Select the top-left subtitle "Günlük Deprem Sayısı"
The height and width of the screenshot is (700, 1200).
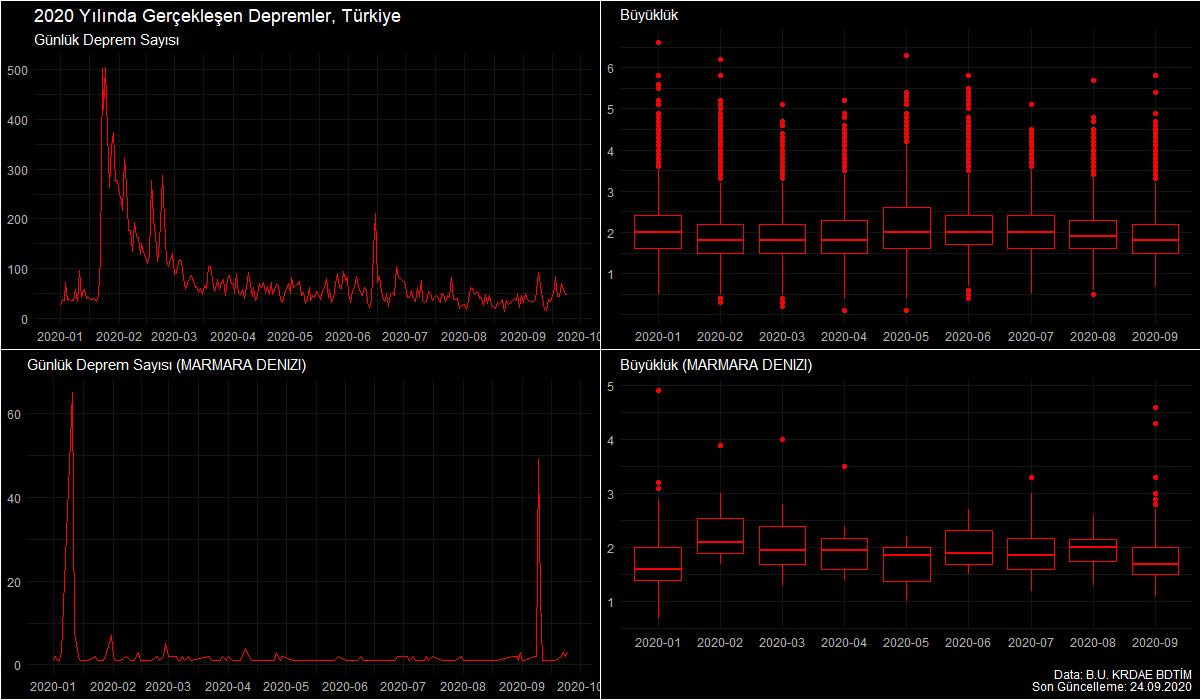(106, 40)
